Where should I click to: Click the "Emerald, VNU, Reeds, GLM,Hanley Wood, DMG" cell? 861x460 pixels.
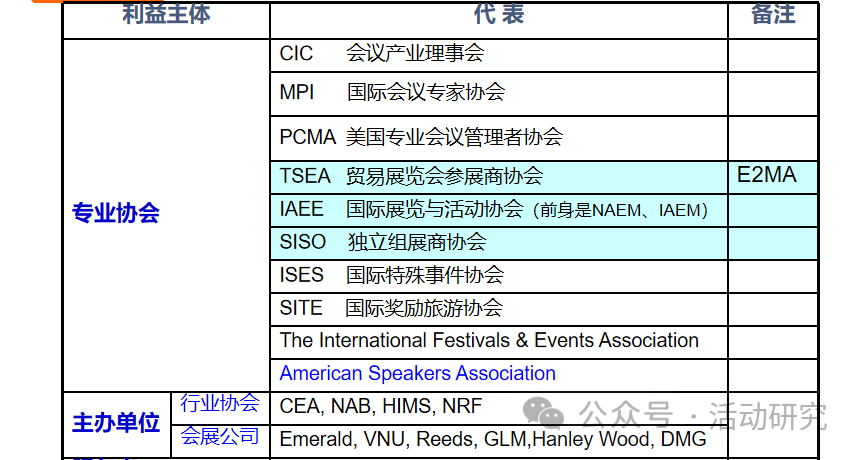click(x=499, y=441)
